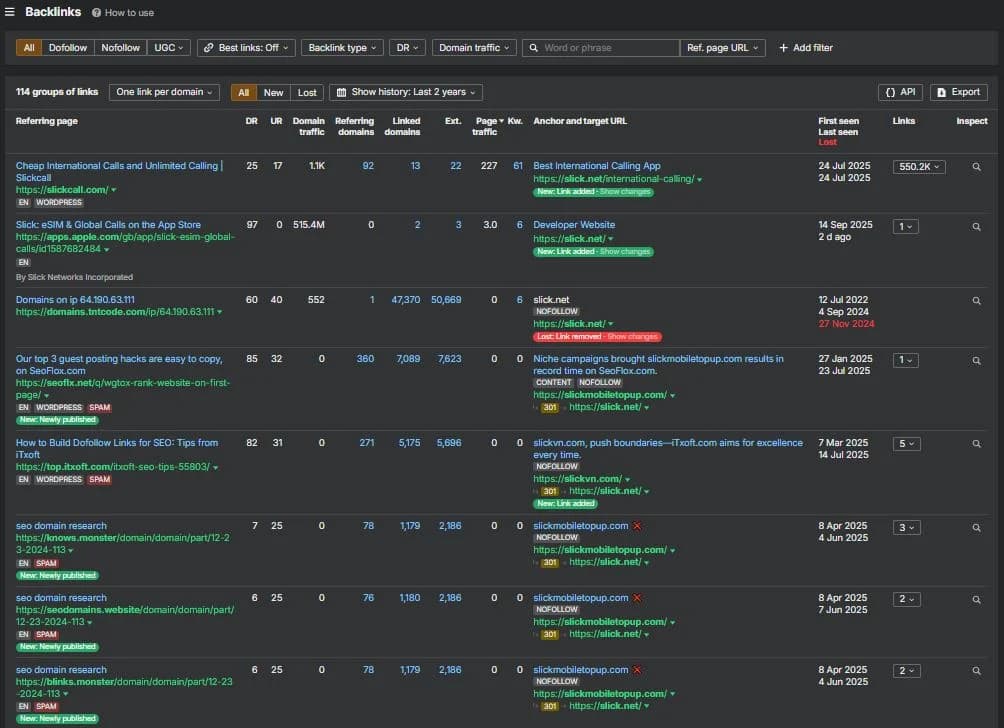Click red X in seodomains.website row anchor
Viewport: 1004px width, 728px height.
(x=637, y=597)
